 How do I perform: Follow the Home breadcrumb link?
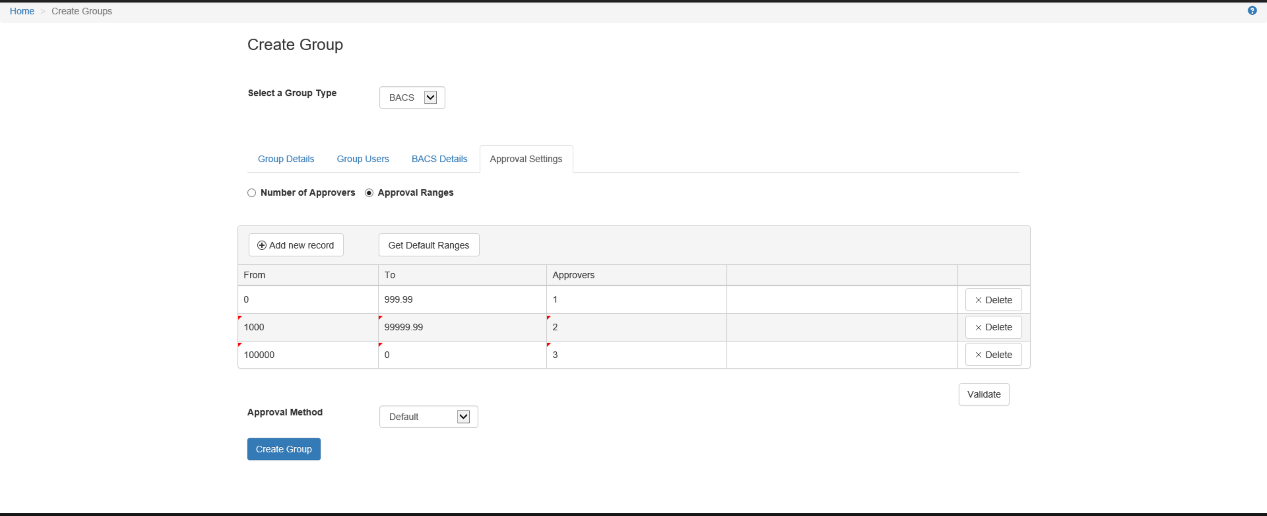(x=22, y=11)
